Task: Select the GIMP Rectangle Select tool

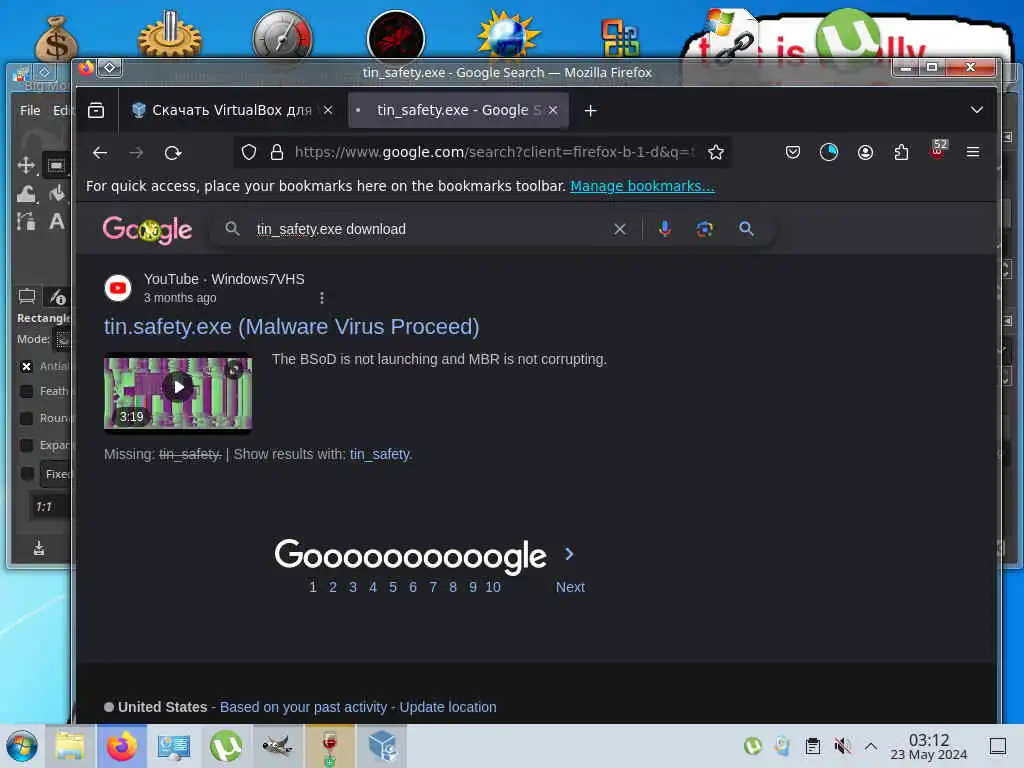Action: (x=56, y=165)
